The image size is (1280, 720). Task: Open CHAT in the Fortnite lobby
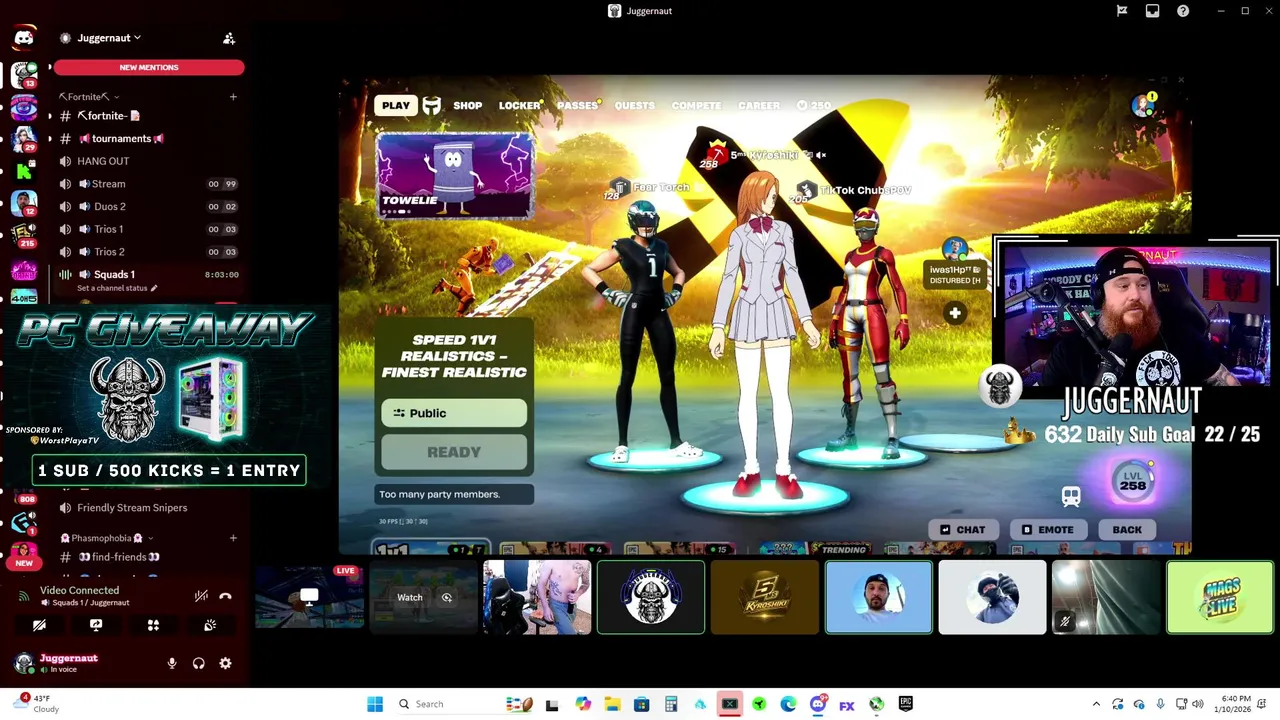(963, 530)
